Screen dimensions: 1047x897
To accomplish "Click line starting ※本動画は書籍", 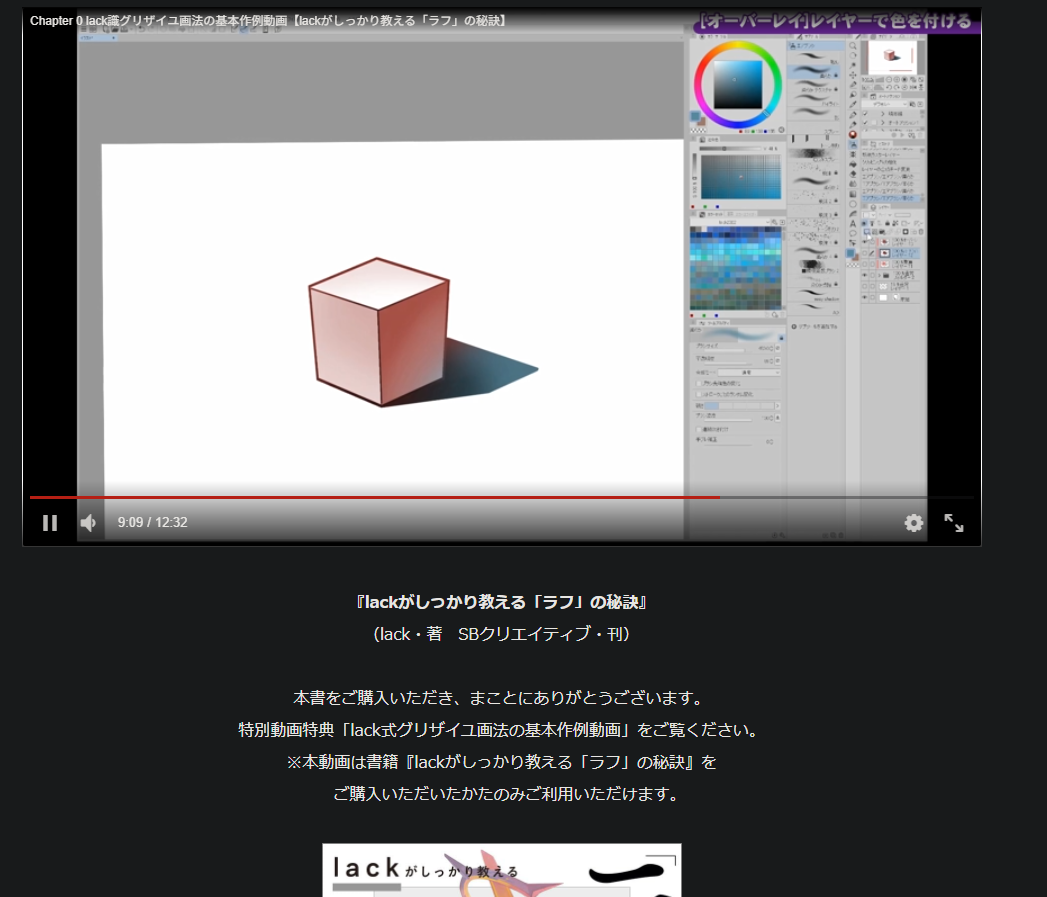I will [x=501, y=762].
